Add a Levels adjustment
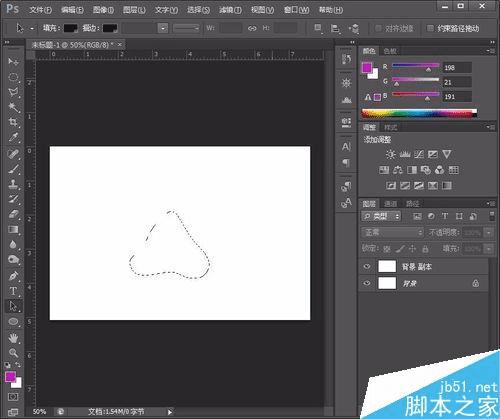This screenshot has width=500, height=419. tap(405, 154)
